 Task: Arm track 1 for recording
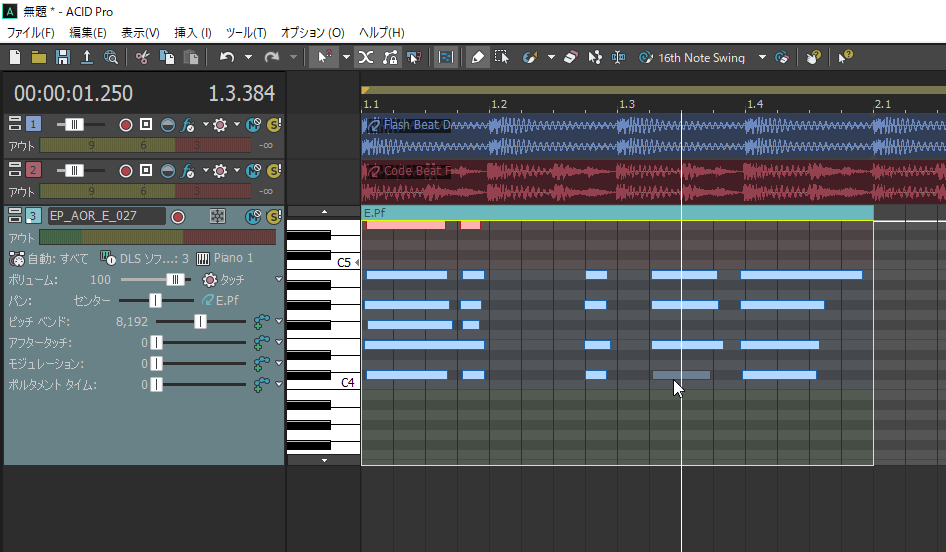coord(125,125)
